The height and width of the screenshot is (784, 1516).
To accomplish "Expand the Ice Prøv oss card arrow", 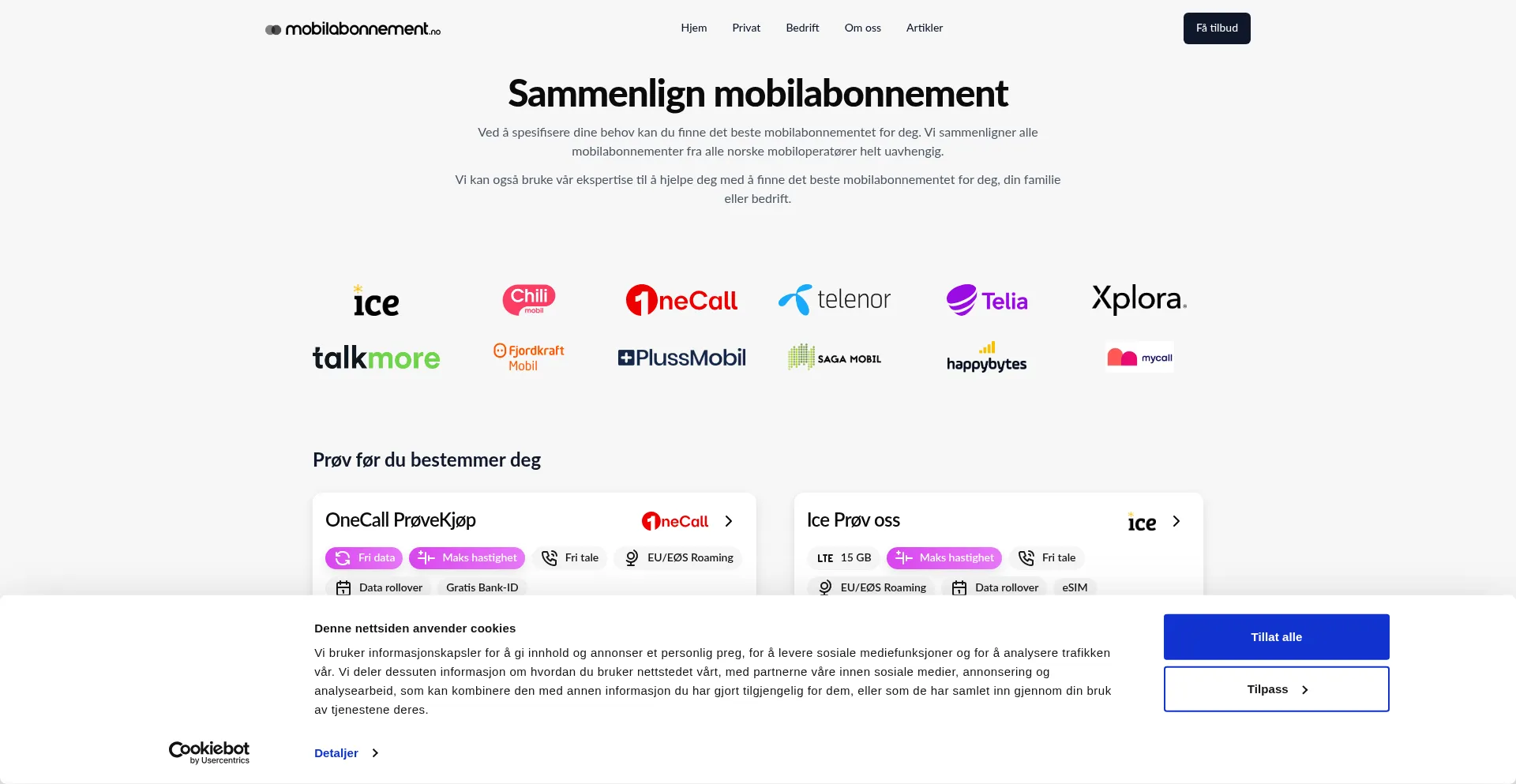I will (1176, 521).
